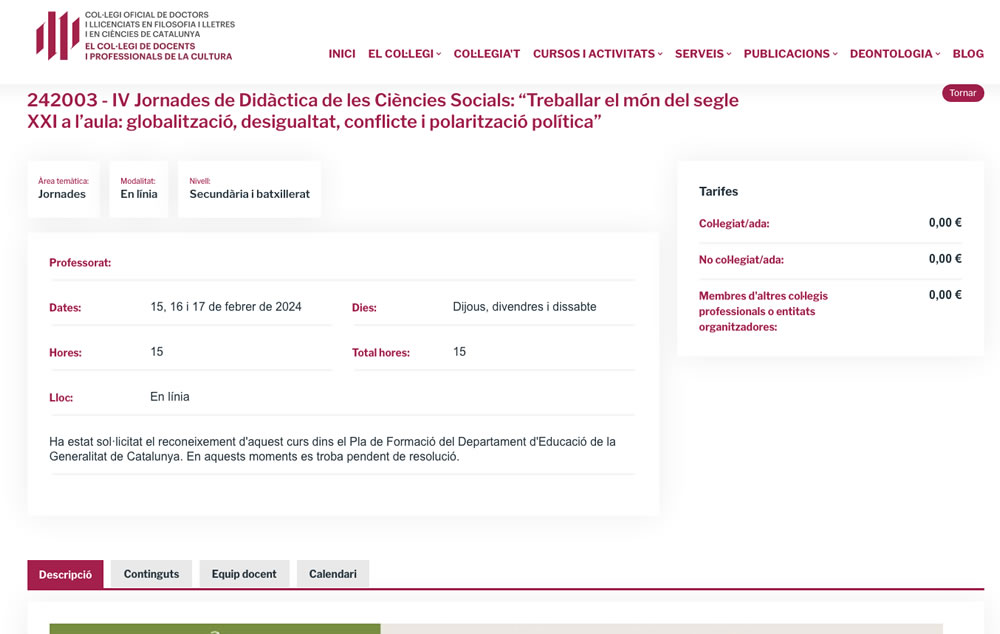
Task: Show the Calendari tab
Action: (332, 574)
